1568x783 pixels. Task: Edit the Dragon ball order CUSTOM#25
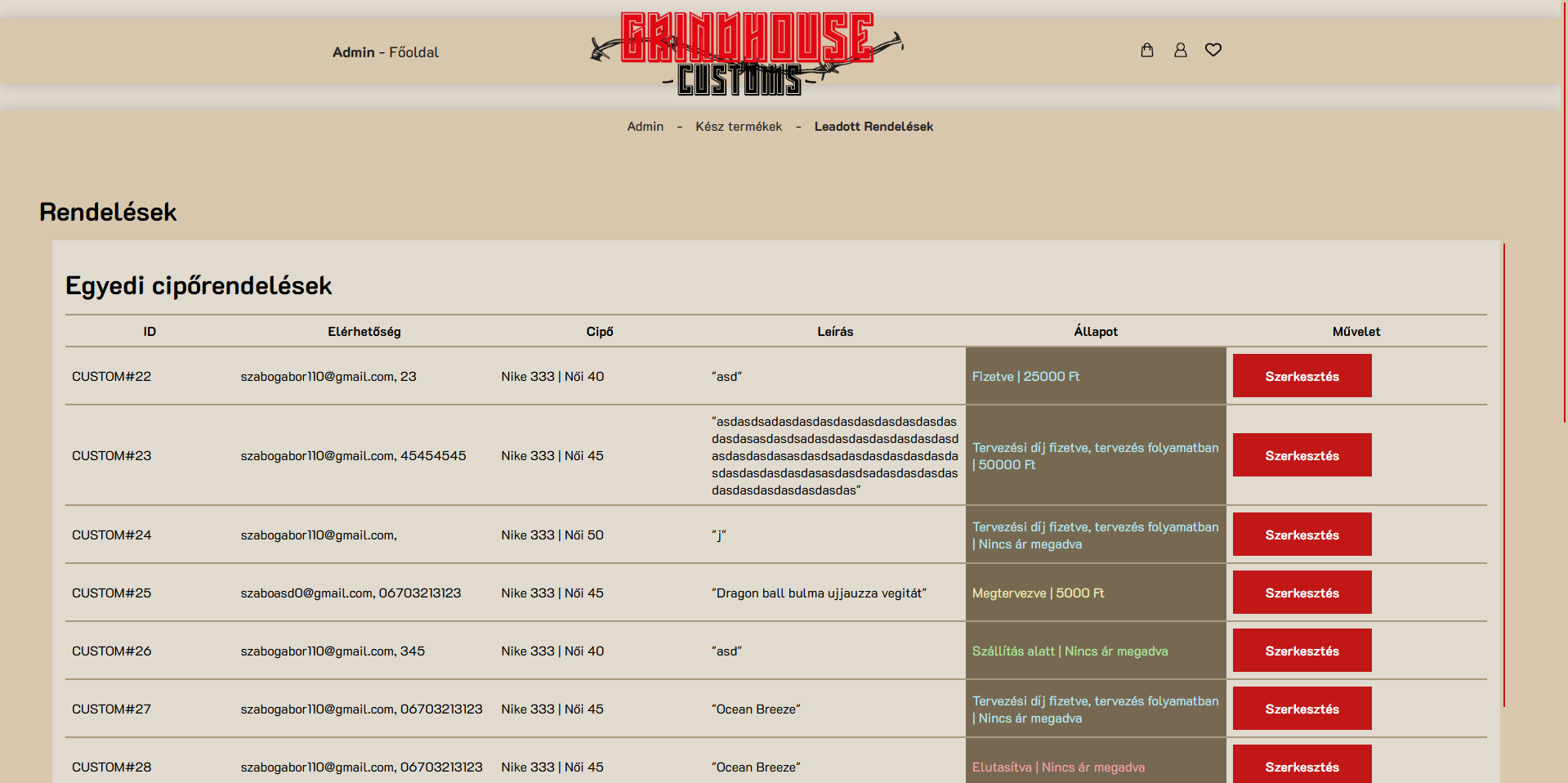(x=1302, y=593)
